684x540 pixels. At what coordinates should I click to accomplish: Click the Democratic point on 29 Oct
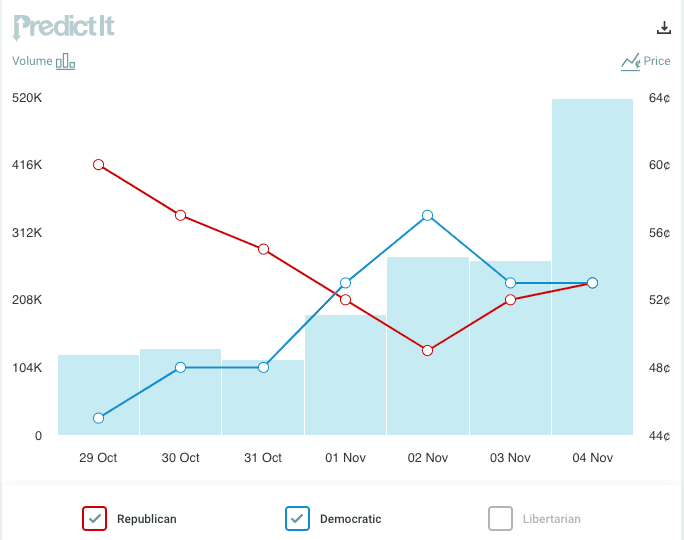(98, 418)
